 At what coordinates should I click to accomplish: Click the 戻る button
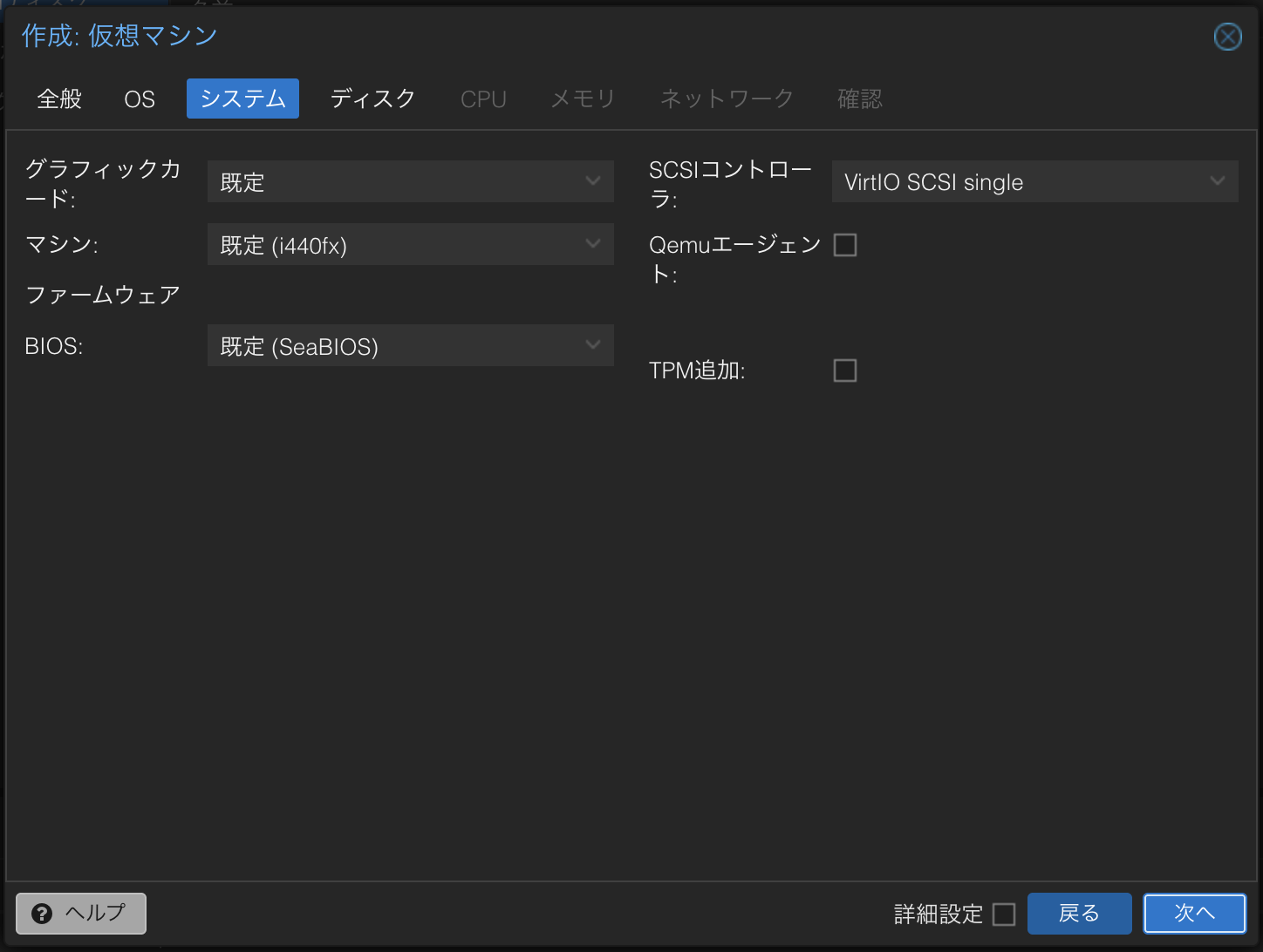1079,914
